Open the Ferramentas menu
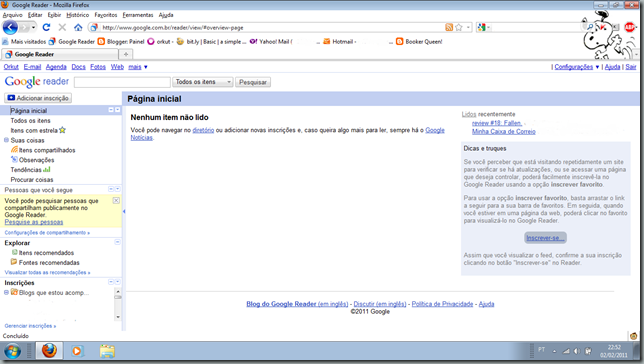The image size is (644, 364). point(138,15)
